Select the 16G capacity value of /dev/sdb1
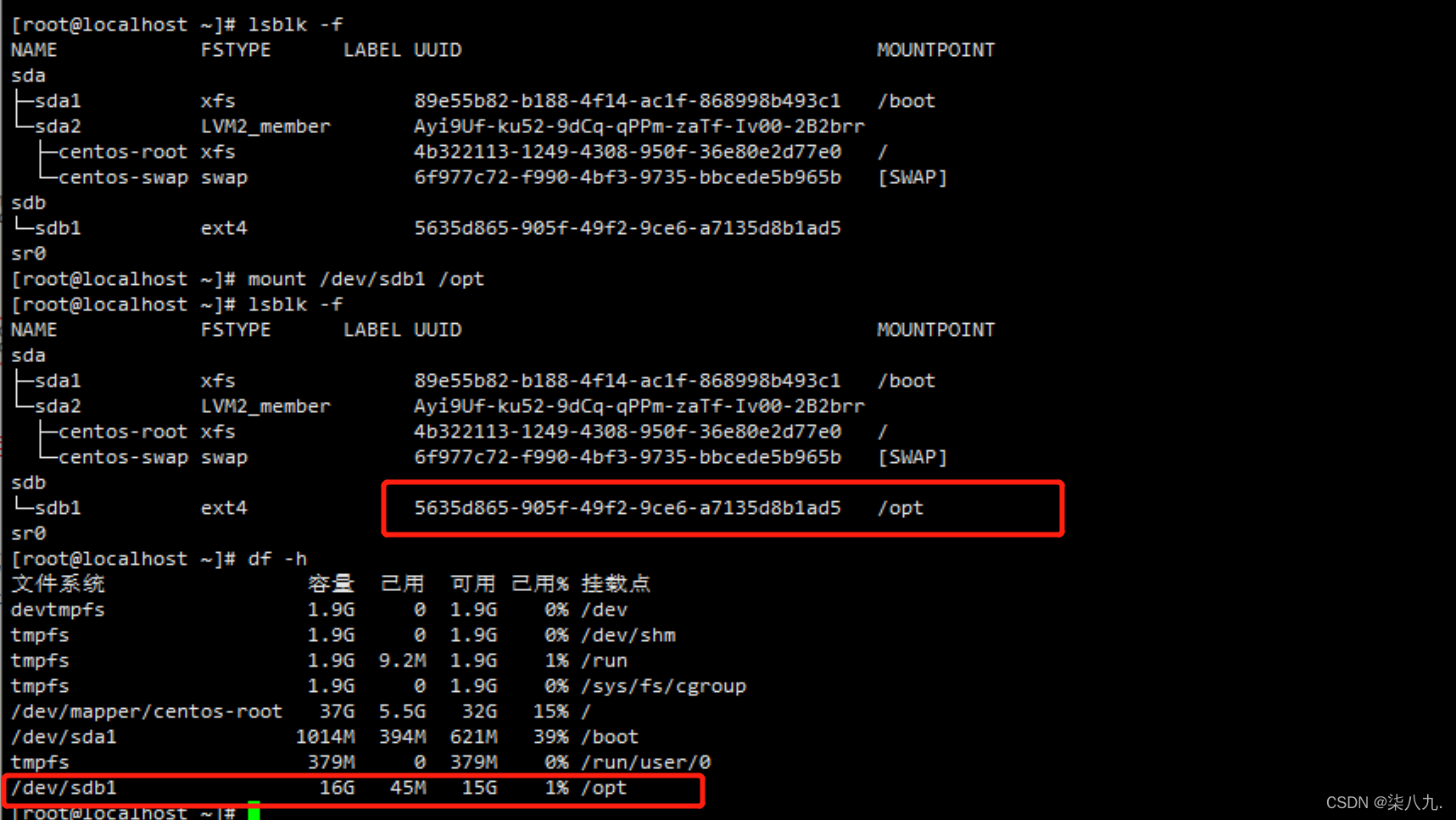Viewport: 1456px width, 820px height. pyautogui.click(x=337, y=788)
